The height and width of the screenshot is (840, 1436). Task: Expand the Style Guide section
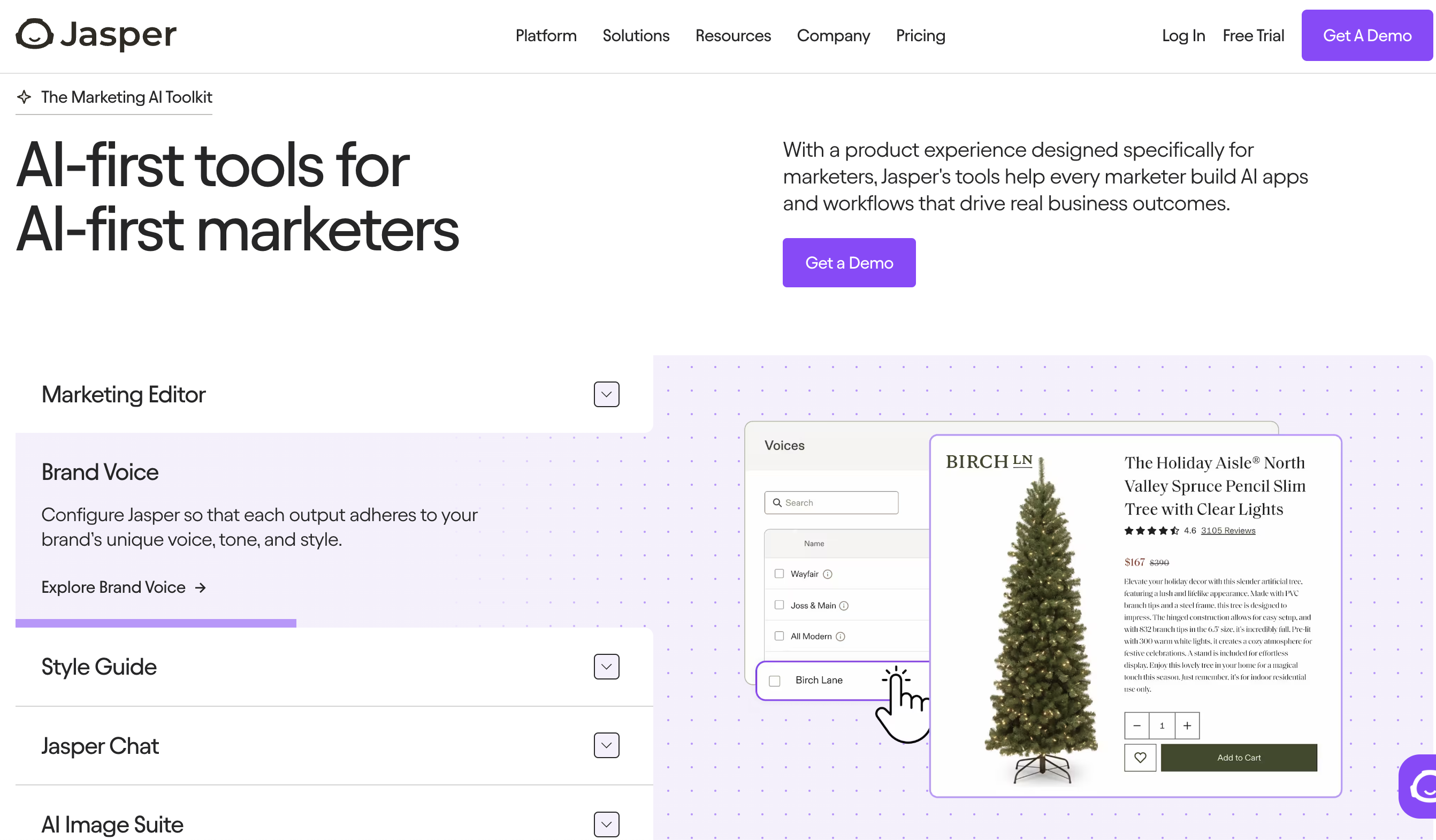606,666
